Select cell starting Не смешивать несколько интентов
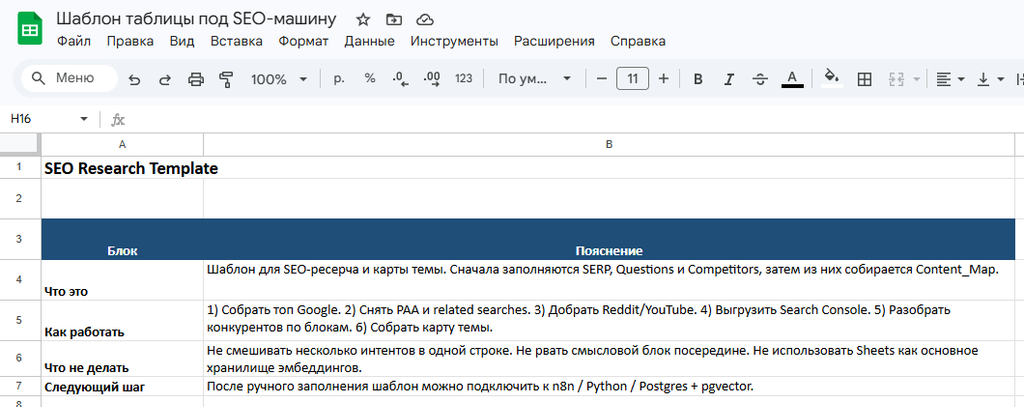 coord(609,358)
